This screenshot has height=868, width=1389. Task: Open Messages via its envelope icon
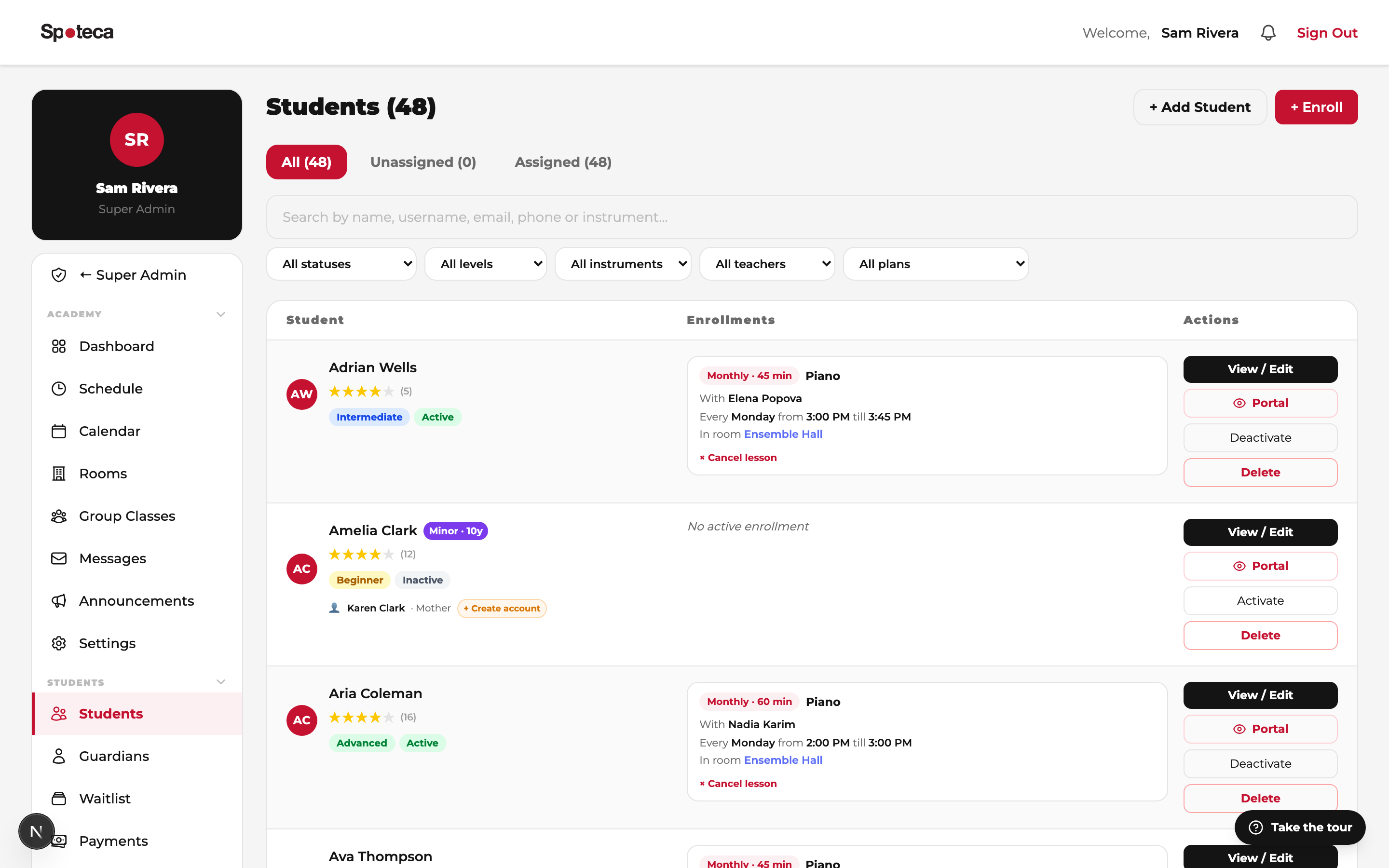(58, 558)
